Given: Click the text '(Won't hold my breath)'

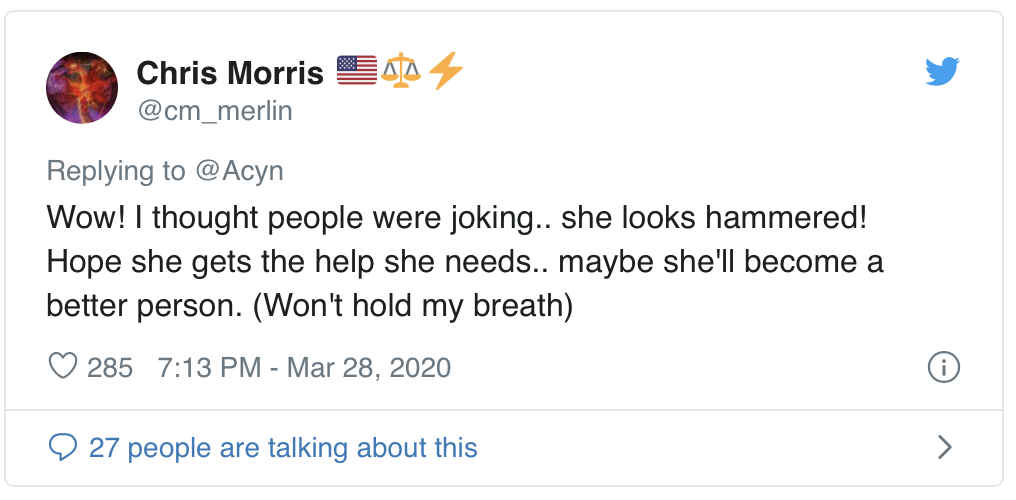Looking at the screenshot, I should [x=414, y=305].
